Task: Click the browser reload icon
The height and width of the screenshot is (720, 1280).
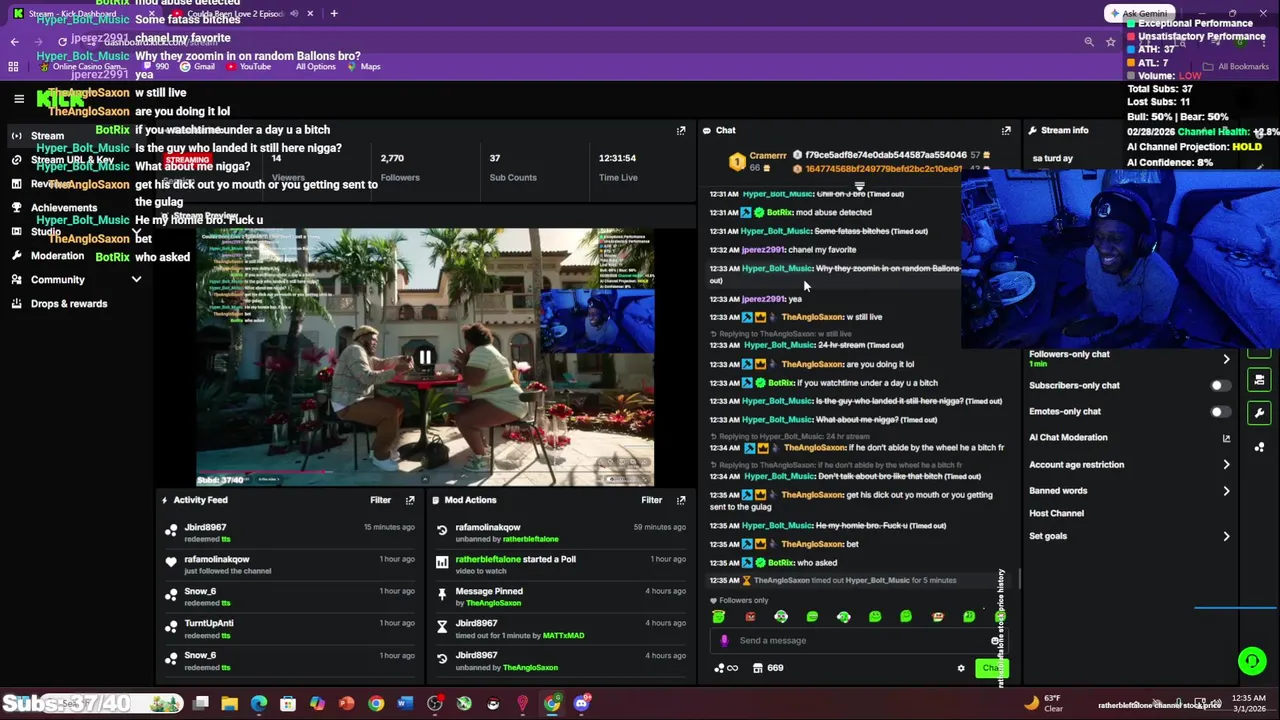Action: pos(62,42)
